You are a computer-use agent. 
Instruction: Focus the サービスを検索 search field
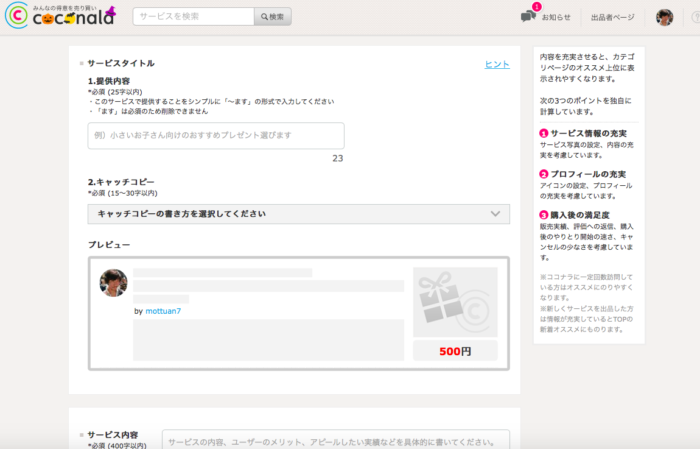193,17
